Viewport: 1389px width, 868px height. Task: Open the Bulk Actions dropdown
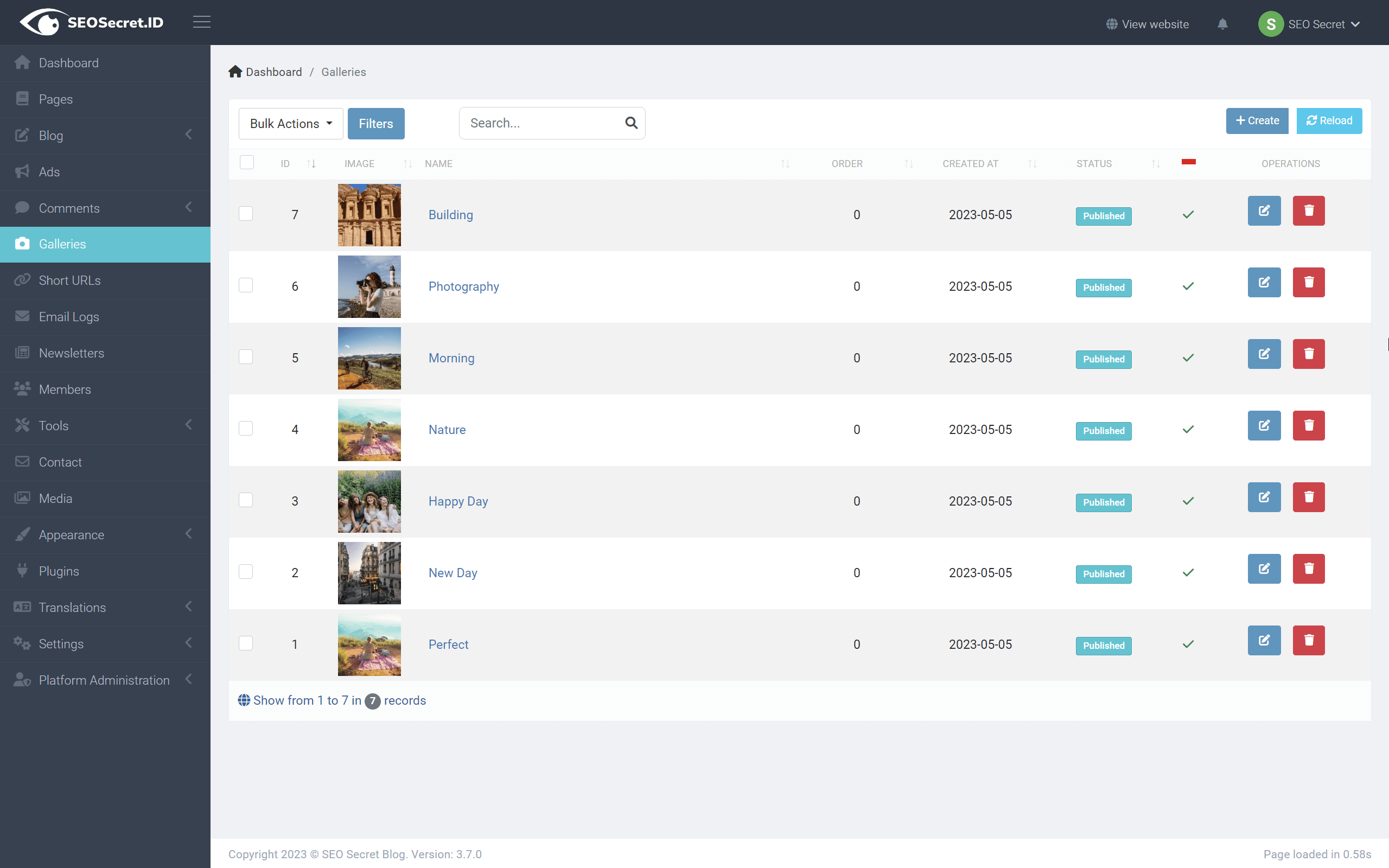[290, 123]
